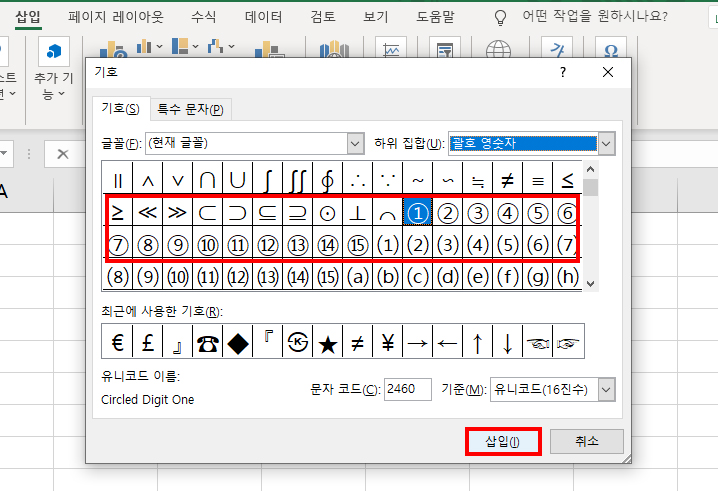Open the 삽입 ribbon tab

click(x=28, y=17)
